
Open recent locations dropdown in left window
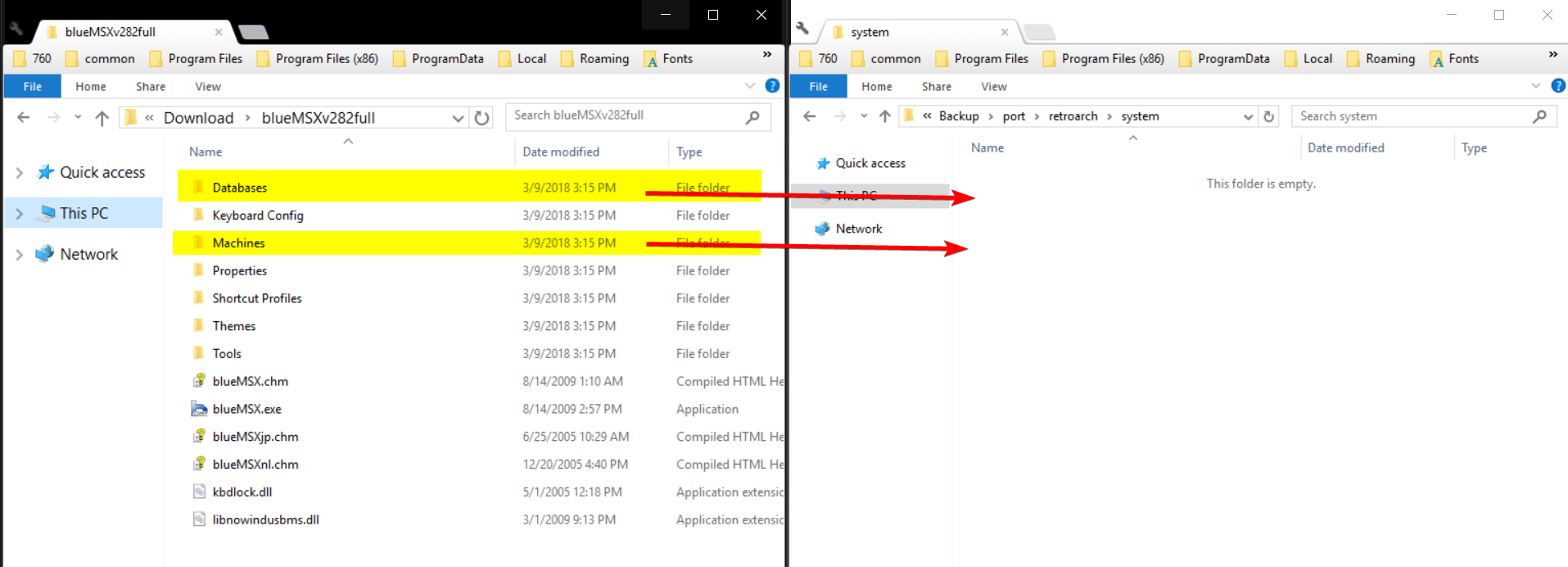click(78, 117)
